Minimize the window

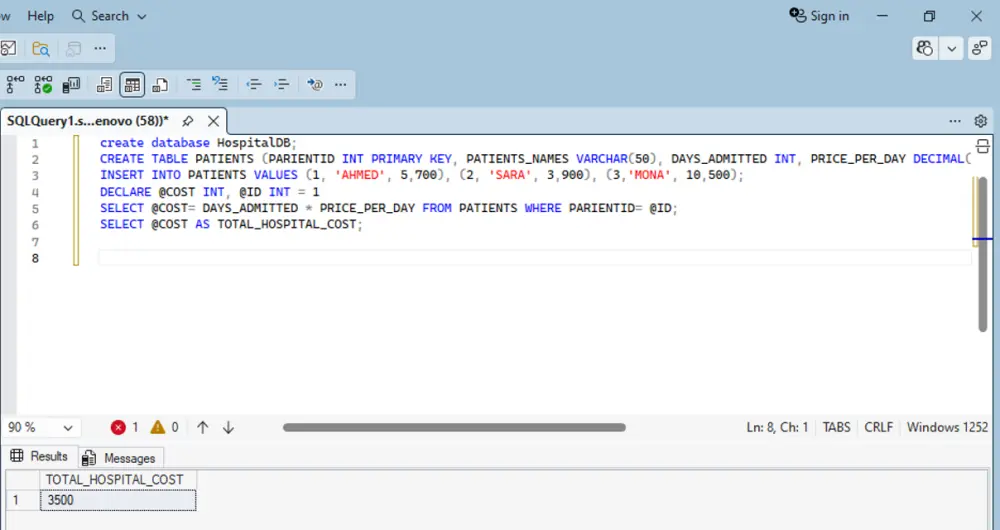click(x=883, y=16)
